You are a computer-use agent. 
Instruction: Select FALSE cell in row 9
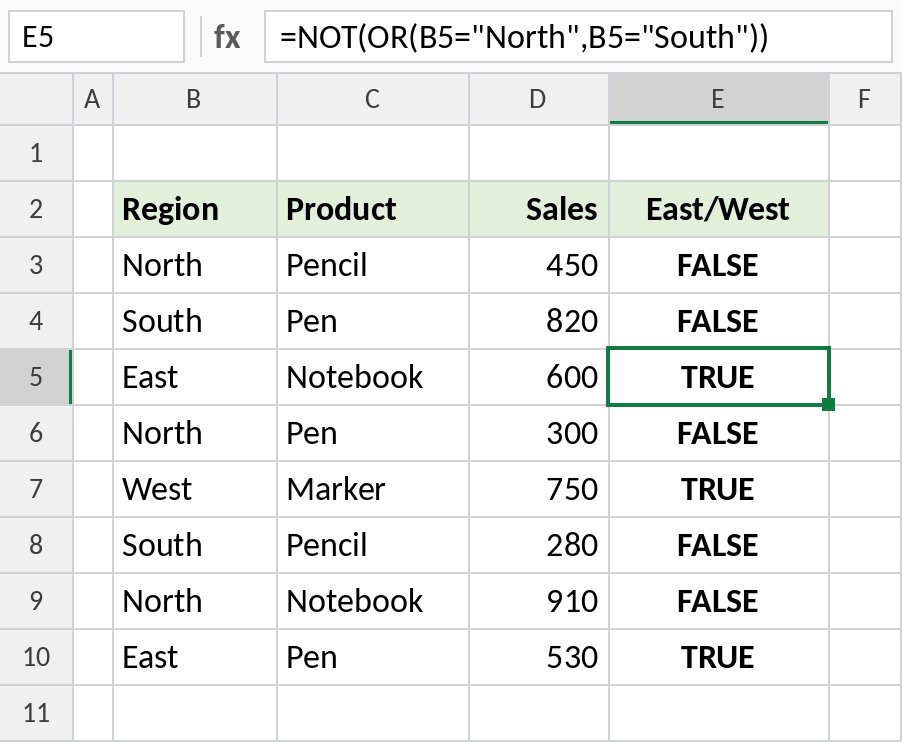(x=719, y=601)
